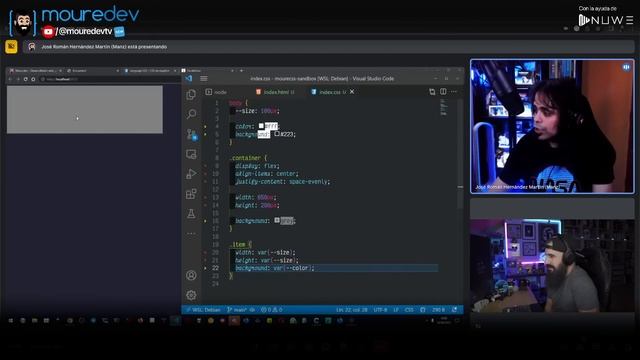Open the Search view in VS Code
The width and height of the screenshot is (640, 360).
pyautogui.click(x=191, y=114)
